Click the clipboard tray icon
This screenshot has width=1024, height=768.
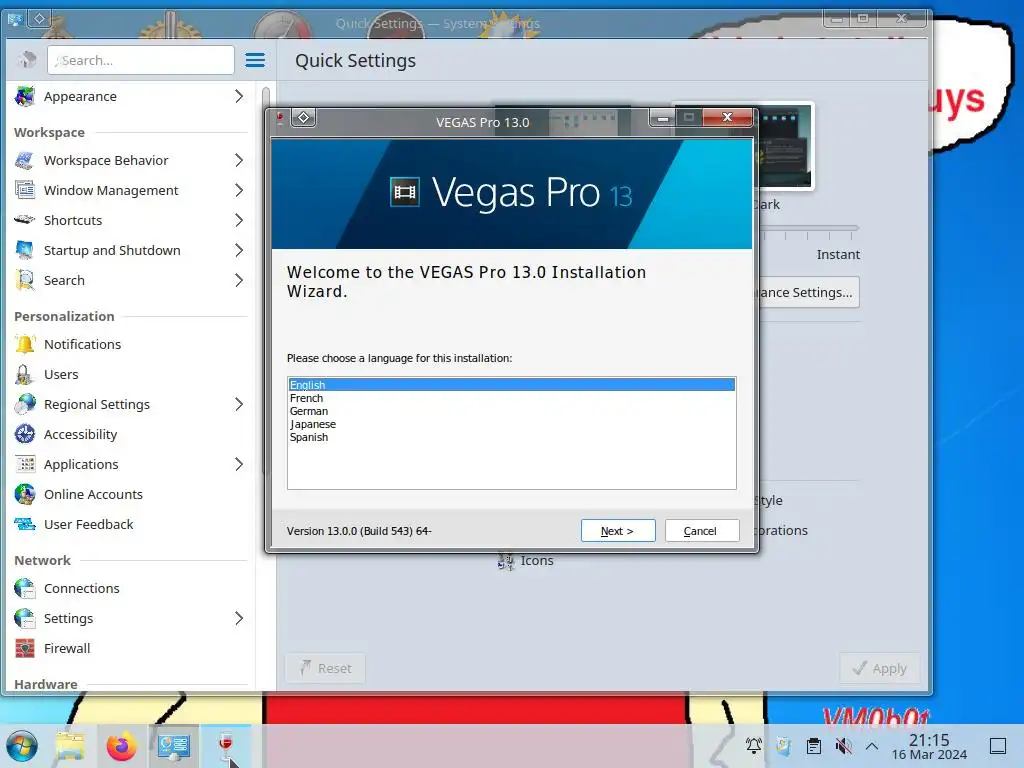click(x=814, y=745)
